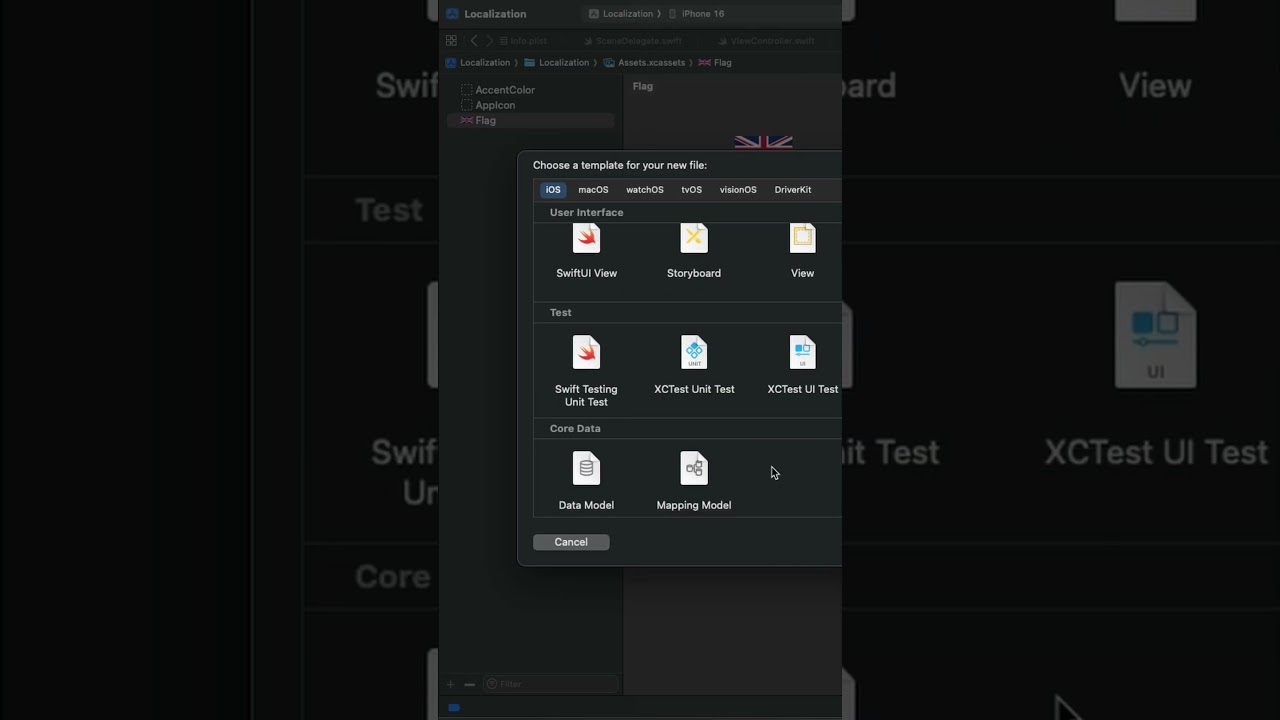Remove asset with the minus button
The width and height of the screenshot is (1280, 720).
(x=469, y=684)
